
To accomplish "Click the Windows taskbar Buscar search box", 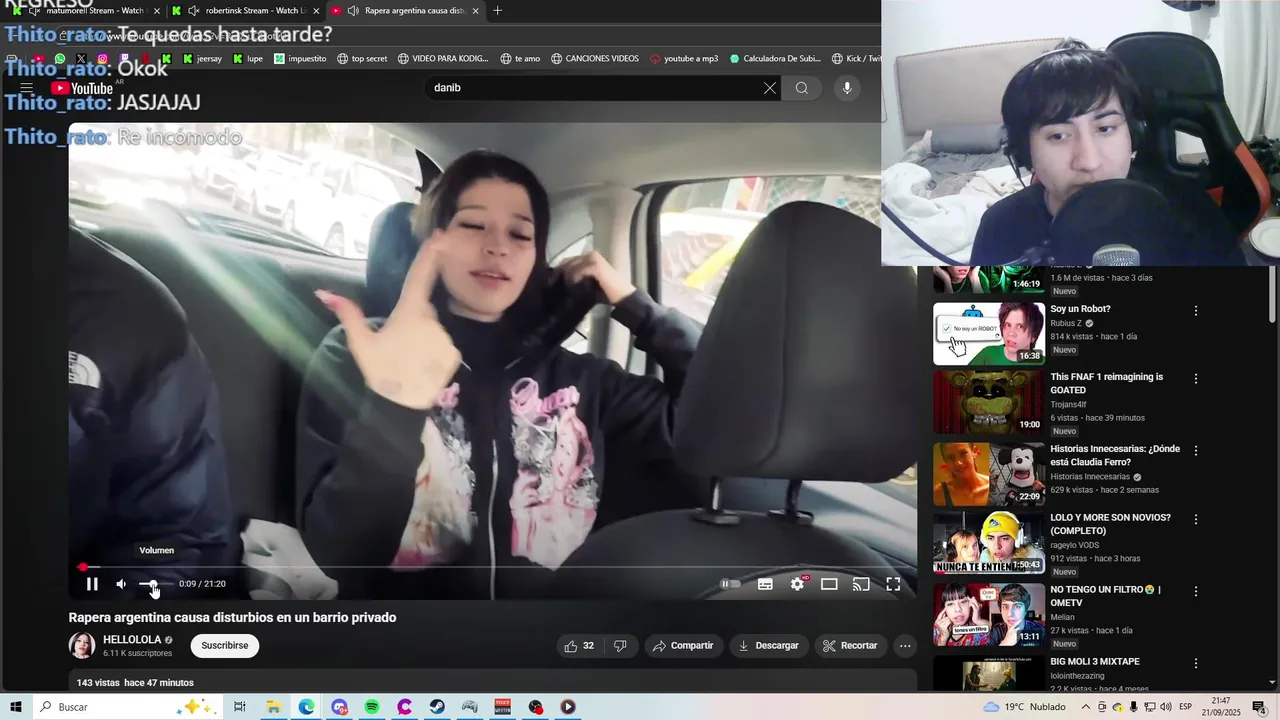I will (x=128, y=707).
